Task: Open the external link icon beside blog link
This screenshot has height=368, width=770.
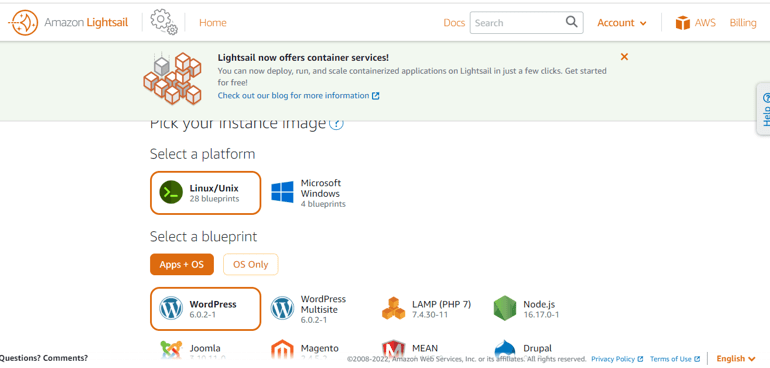Action: (x=376, y=96)
